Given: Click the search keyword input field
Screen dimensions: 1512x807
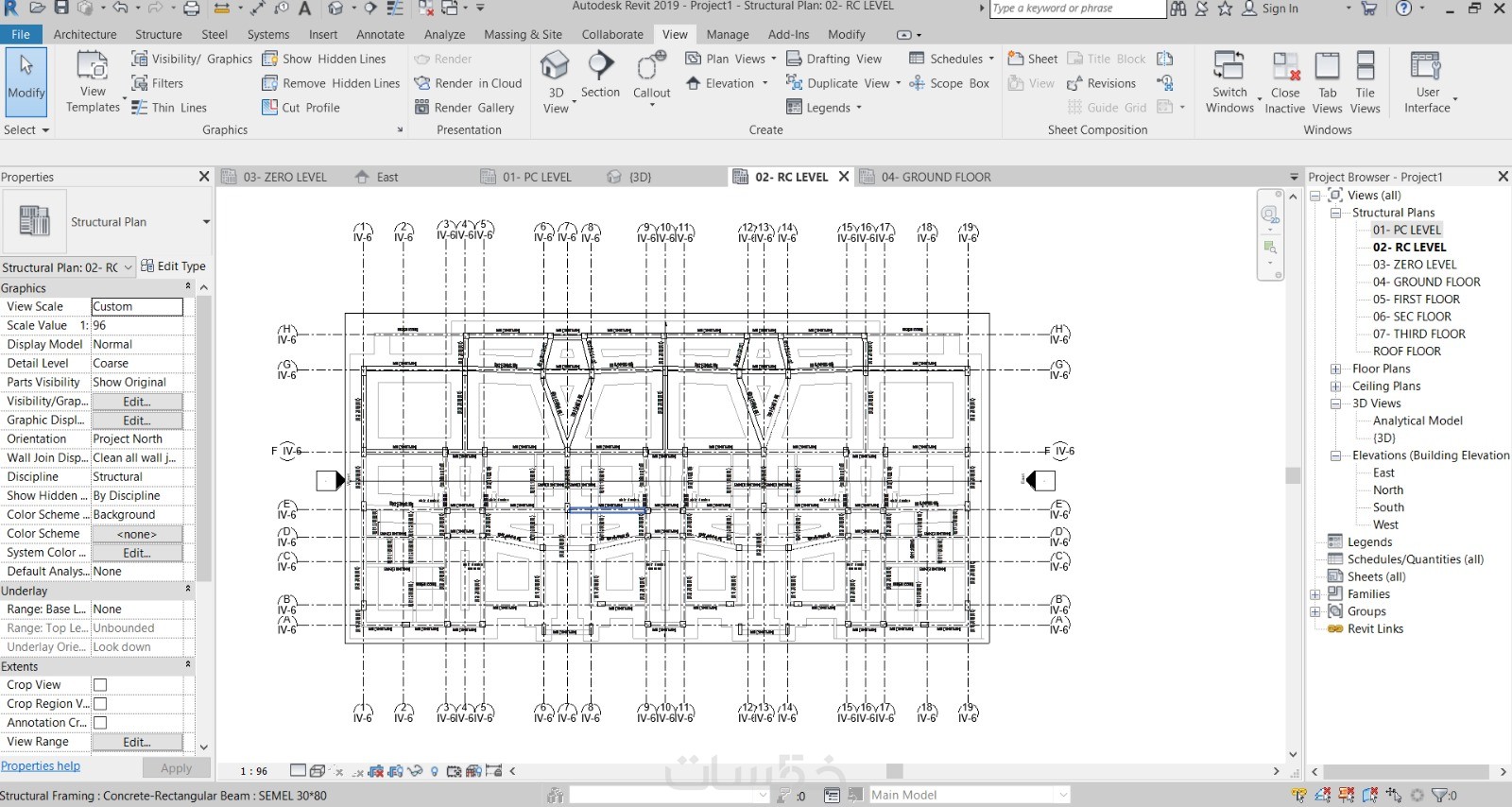Looking at the screenshot, I should (x=1076, y=9).
